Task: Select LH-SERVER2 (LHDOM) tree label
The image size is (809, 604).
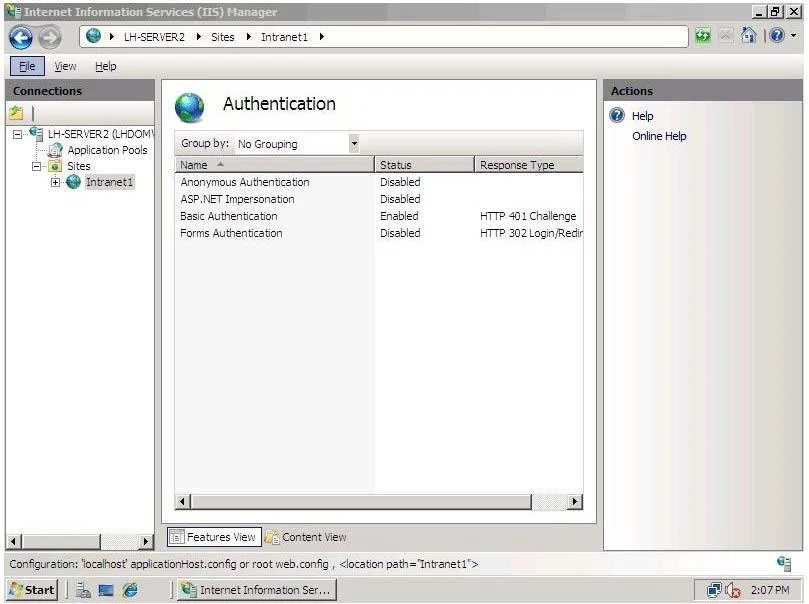Action: [101, 134]
